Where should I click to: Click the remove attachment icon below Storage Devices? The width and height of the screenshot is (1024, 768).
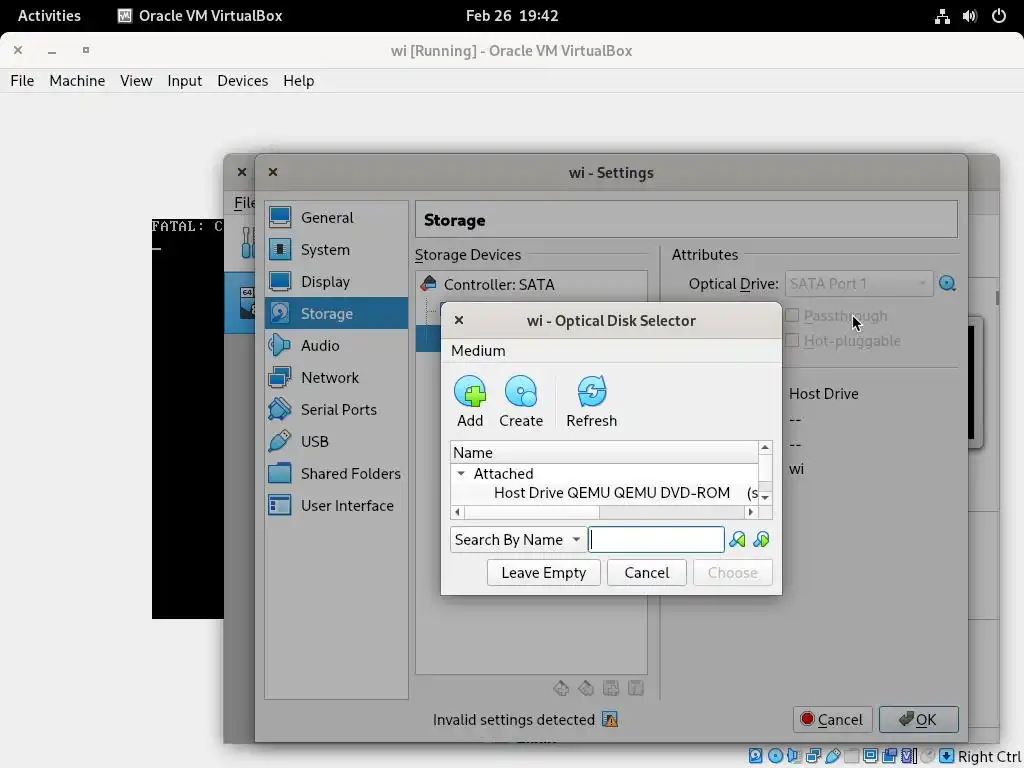click(635, 688)
